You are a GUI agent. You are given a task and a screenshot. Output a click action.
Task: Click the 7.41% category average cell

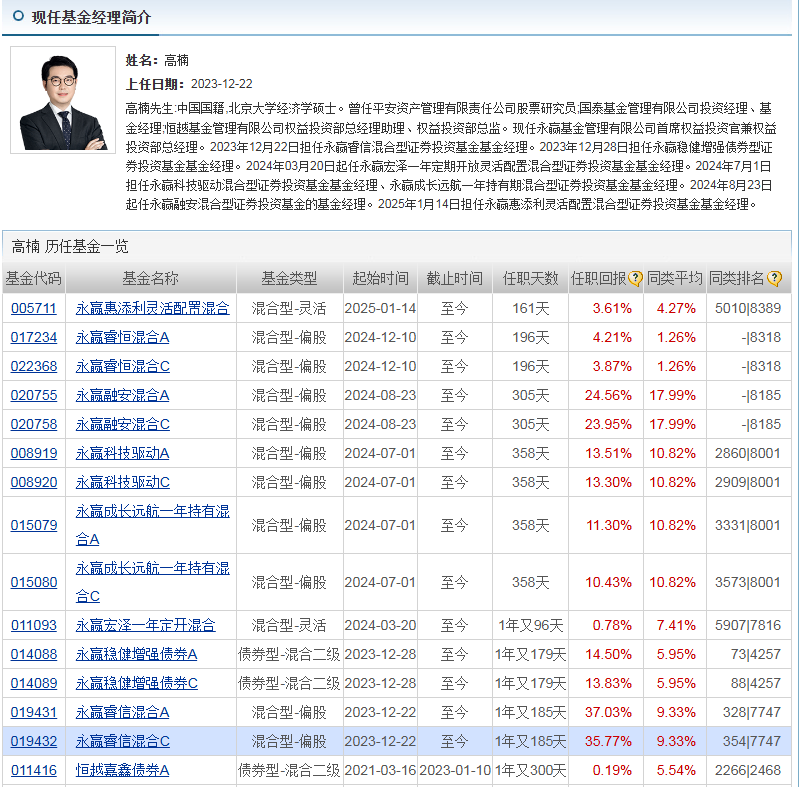(x=676, y=625)
